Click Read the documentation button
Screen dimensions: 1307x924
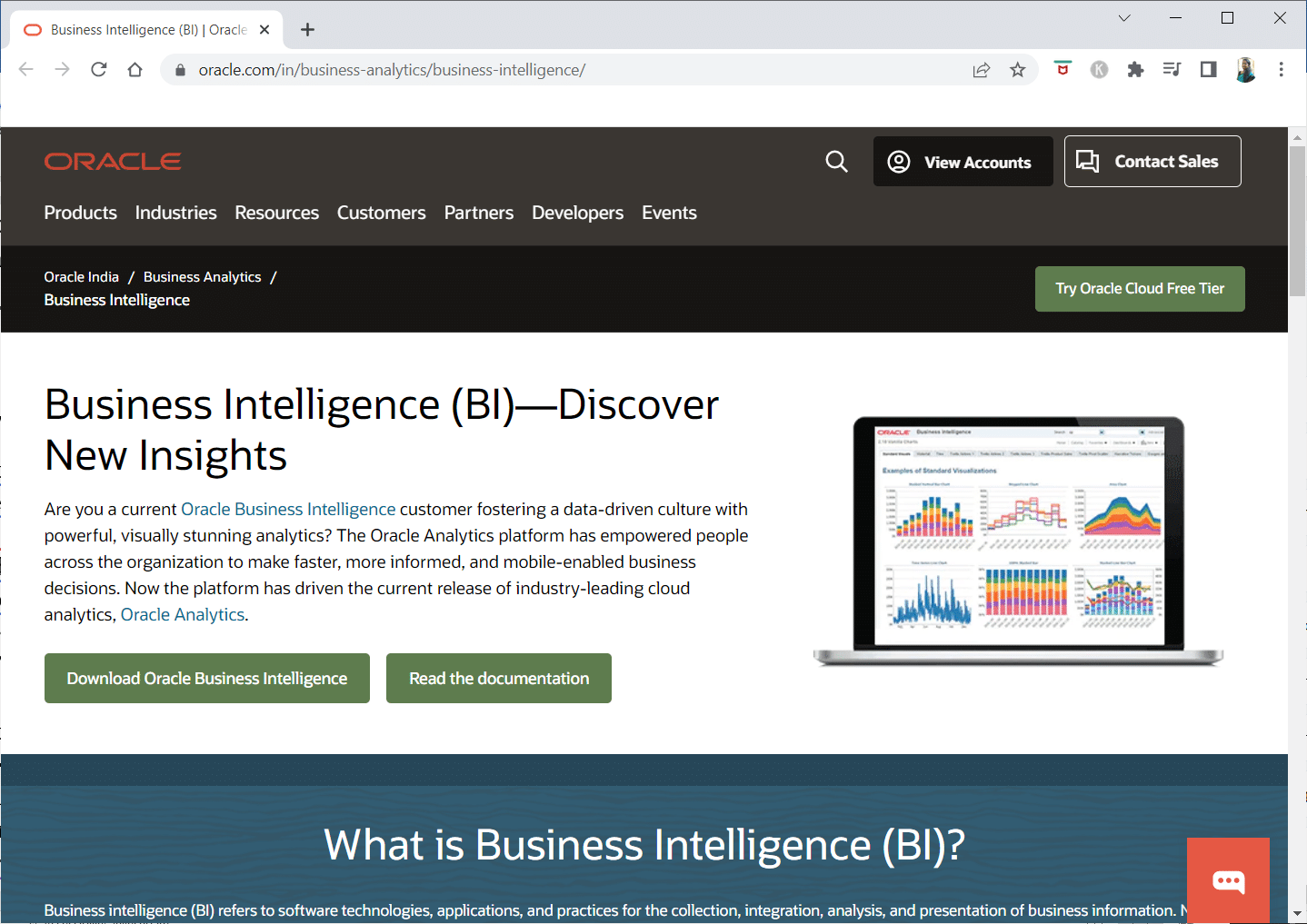click(499, 679)
